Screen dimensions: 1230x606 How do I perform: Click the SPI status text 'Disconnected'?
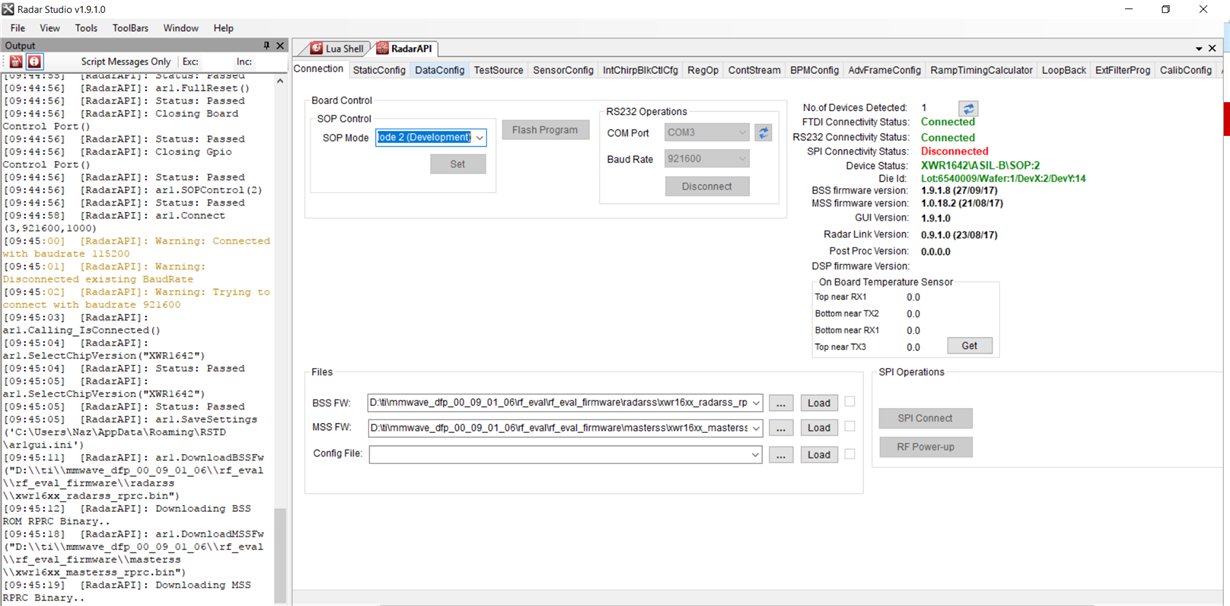point(954,151)
